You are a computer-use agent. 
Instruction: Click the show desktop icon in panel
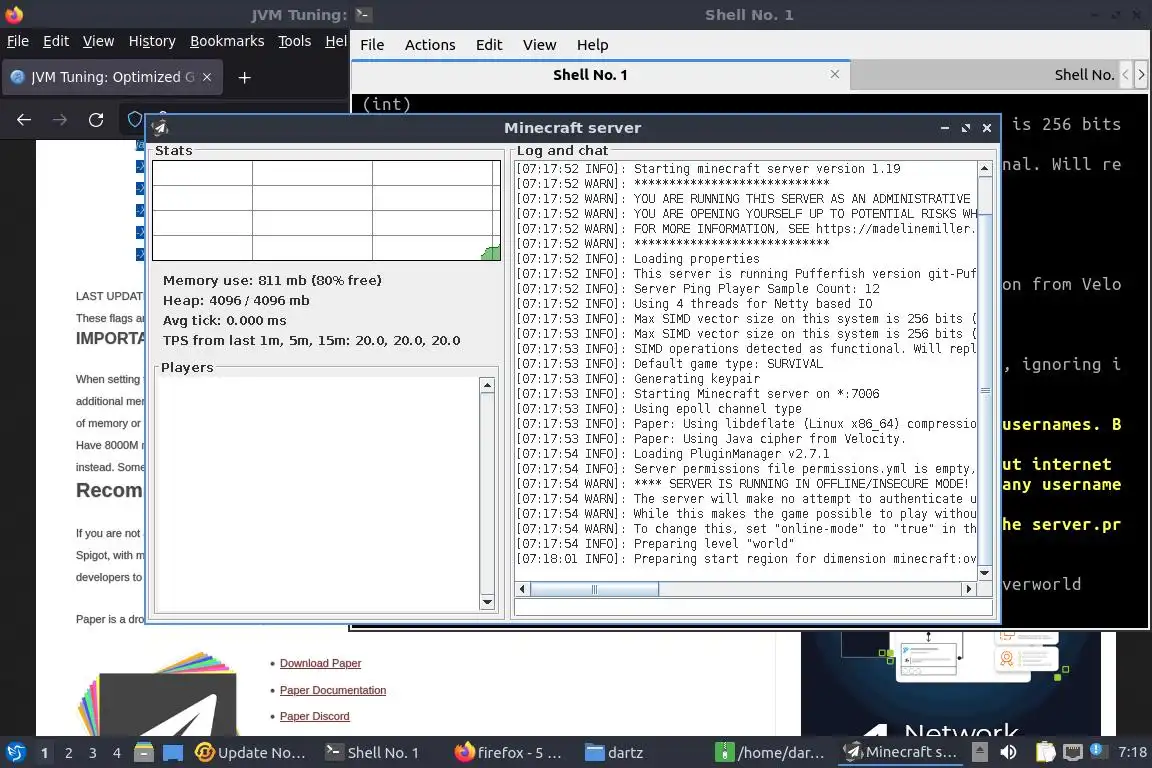pyautogui.click(x=173, y=753)
